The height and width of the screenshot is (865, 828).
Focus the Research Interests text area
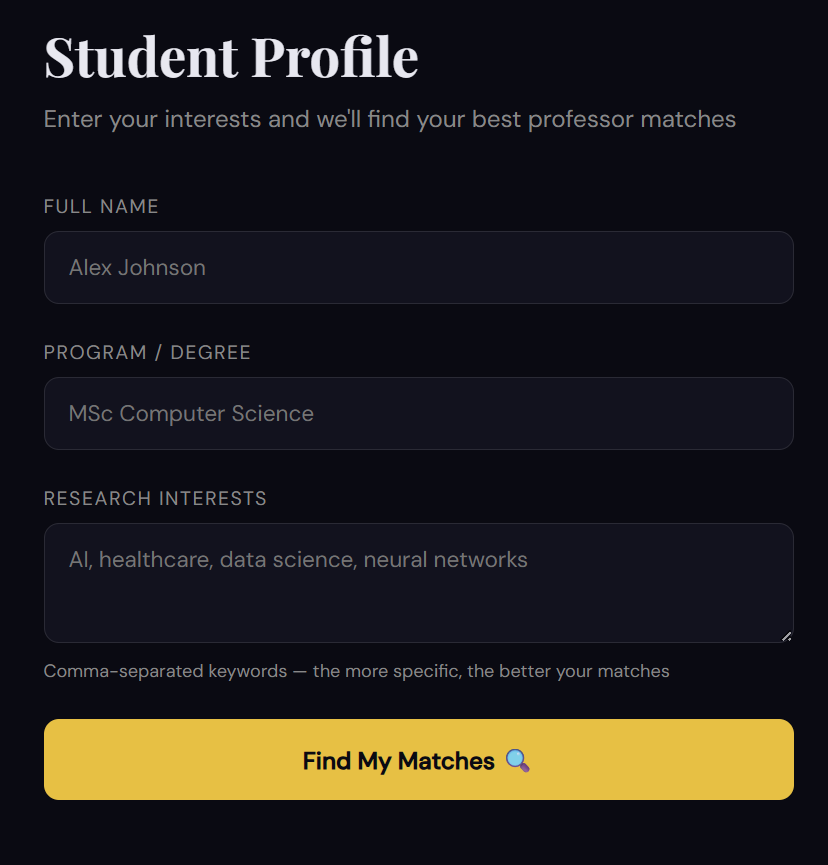pos(419,583)
